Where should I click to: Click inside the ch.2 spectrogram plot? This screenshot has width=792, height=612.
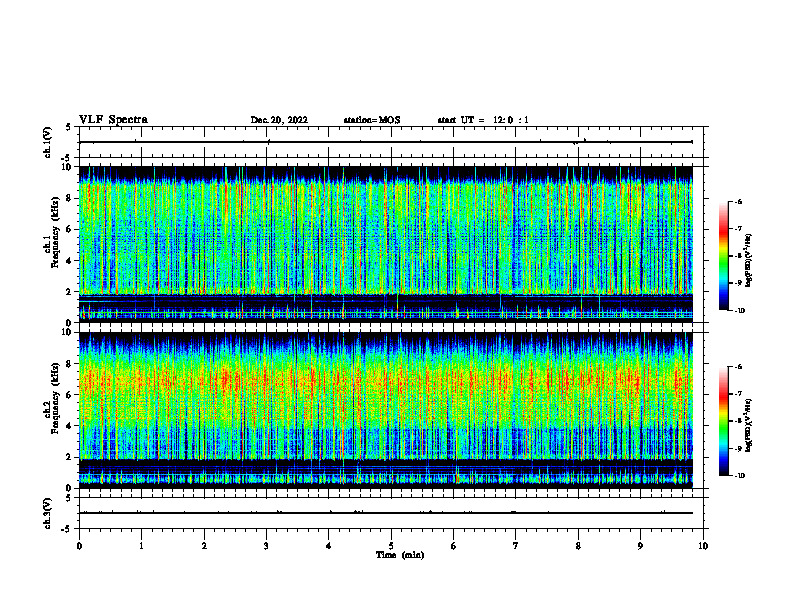[386, 410]
